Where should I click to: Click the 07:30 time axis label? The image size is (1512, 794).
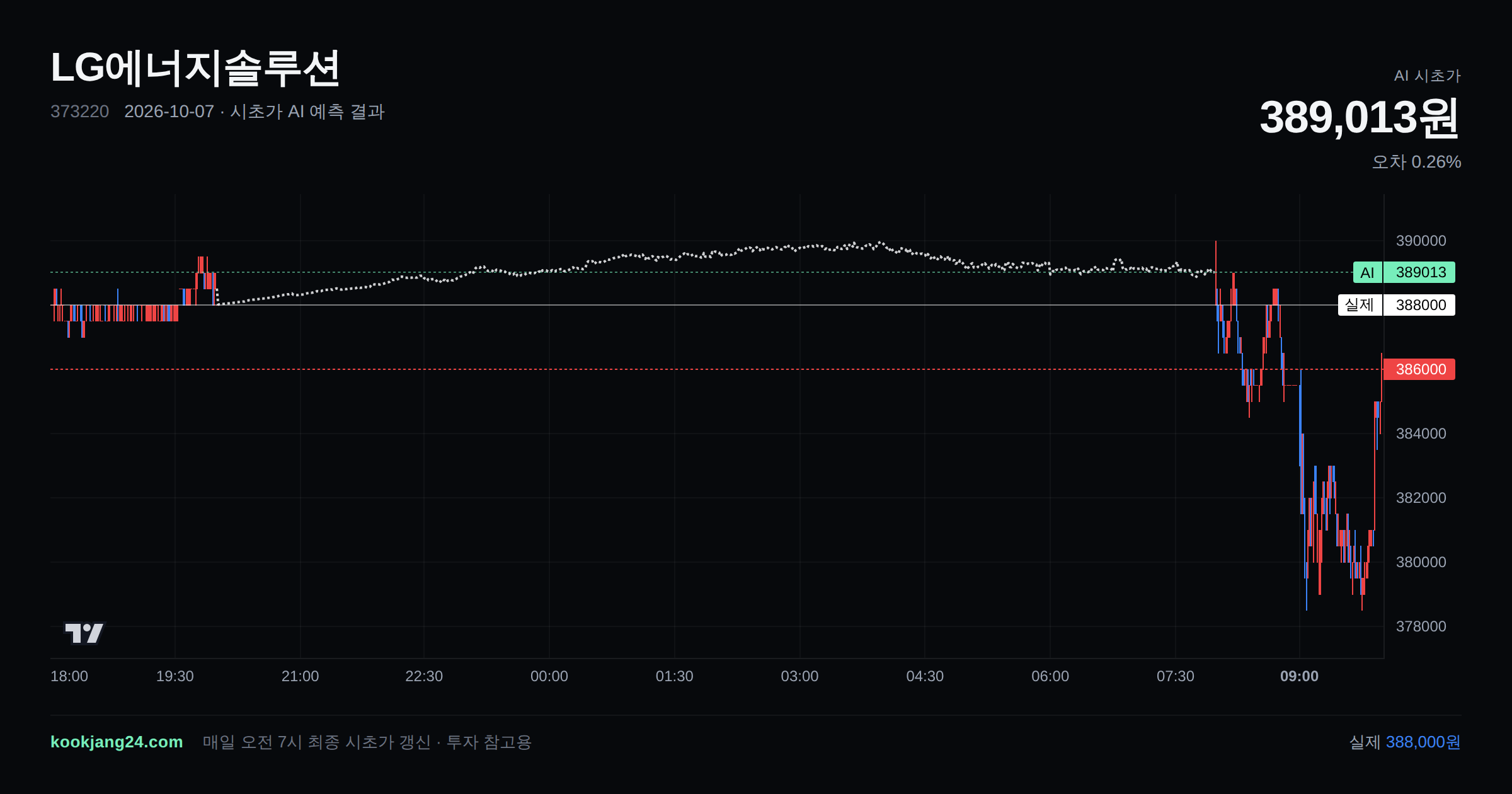click(1176, 676)
